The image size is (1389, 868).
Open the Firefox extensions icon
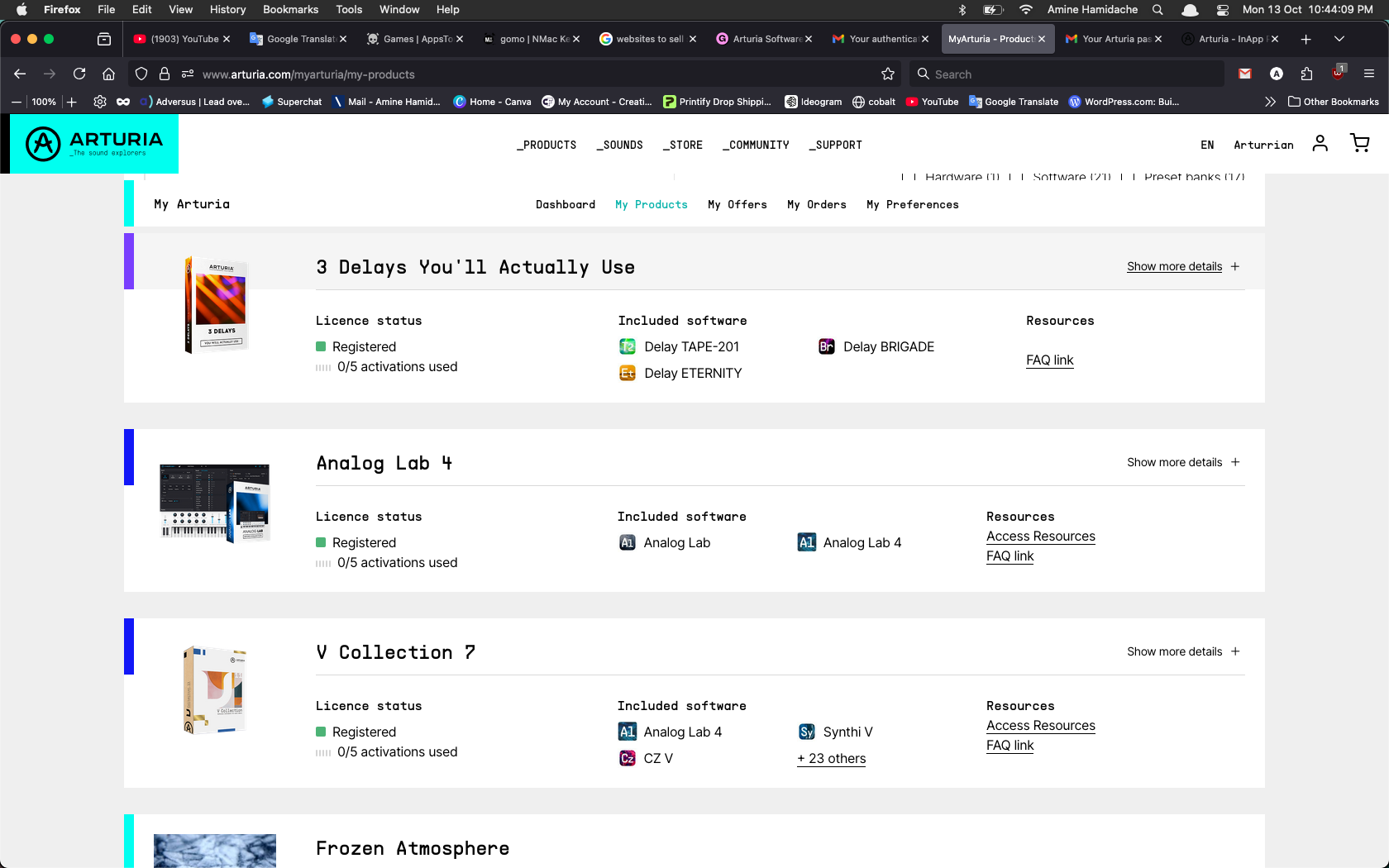pyautogui.click(x=1306, y=74)
